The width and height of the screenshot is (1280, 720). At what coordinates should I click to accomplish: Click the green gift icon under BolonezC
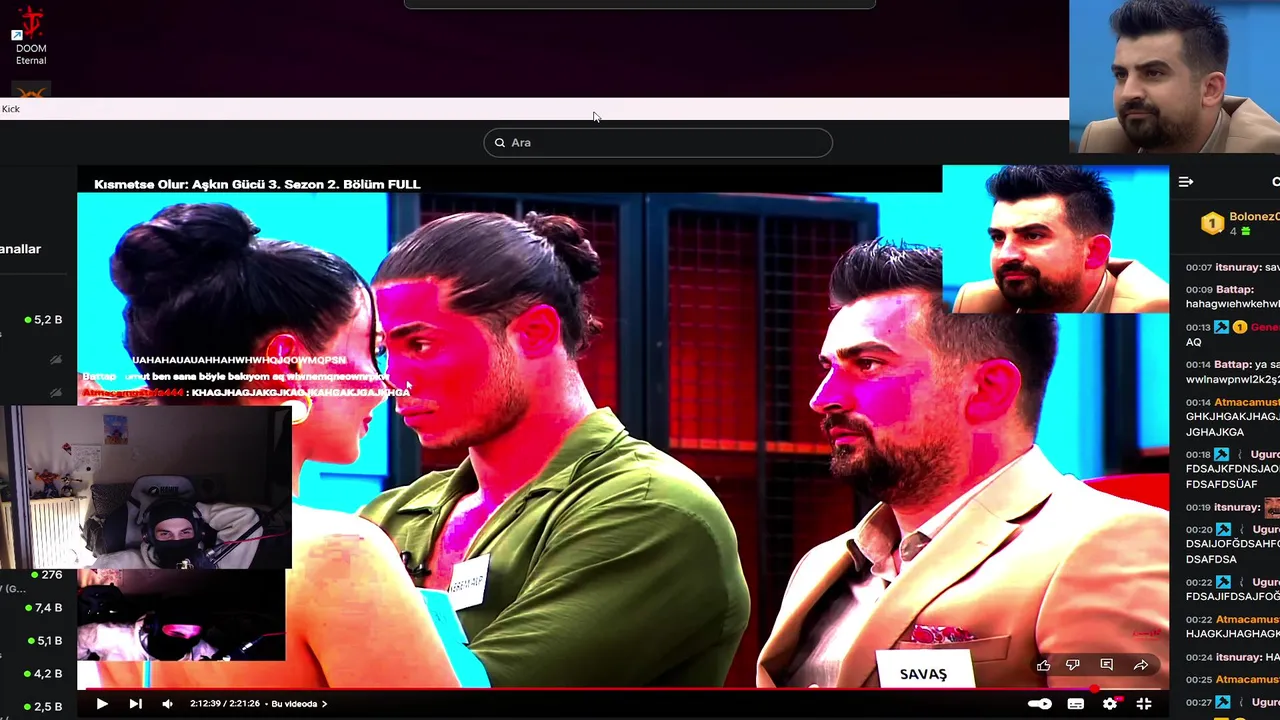1246,232
